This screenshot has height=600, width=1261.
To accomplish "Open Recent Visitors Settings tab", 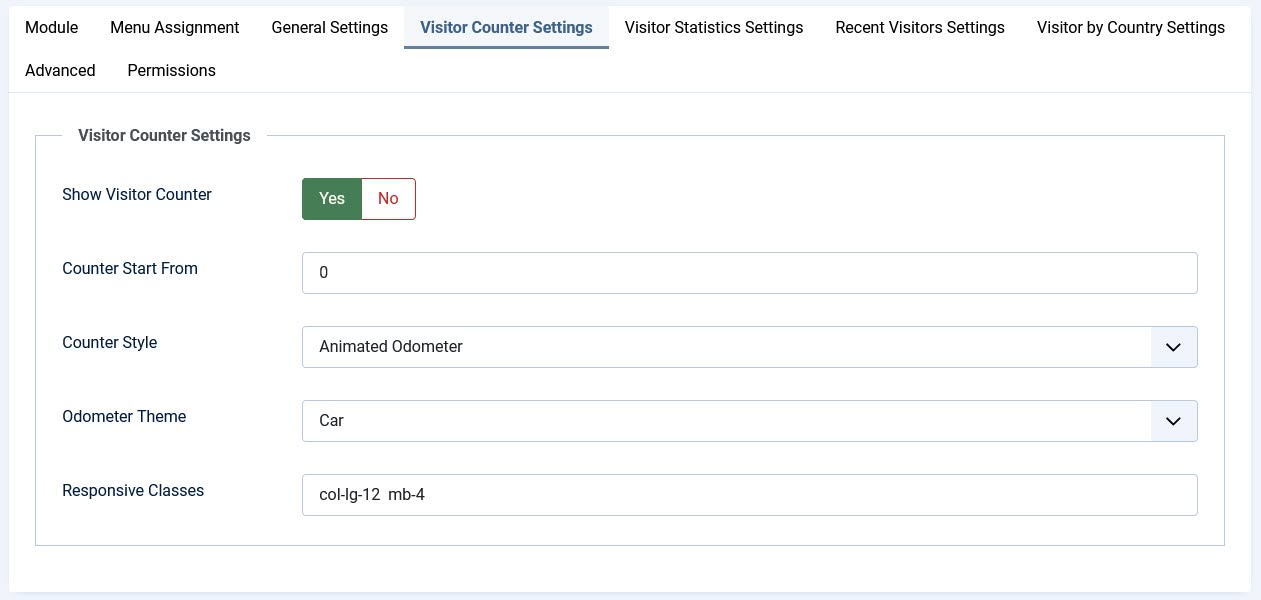I will coord(920,28).
